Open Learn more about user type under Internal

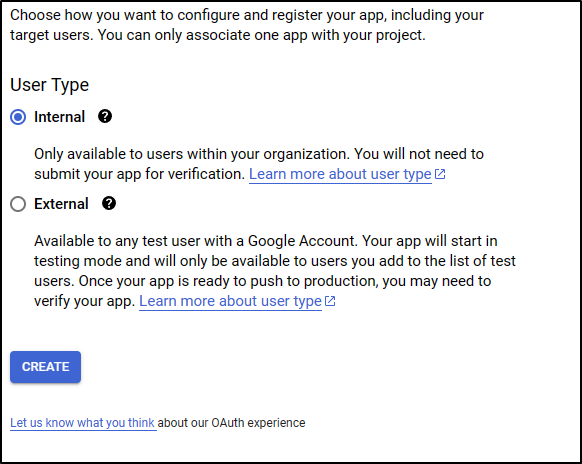pos(340,174)
